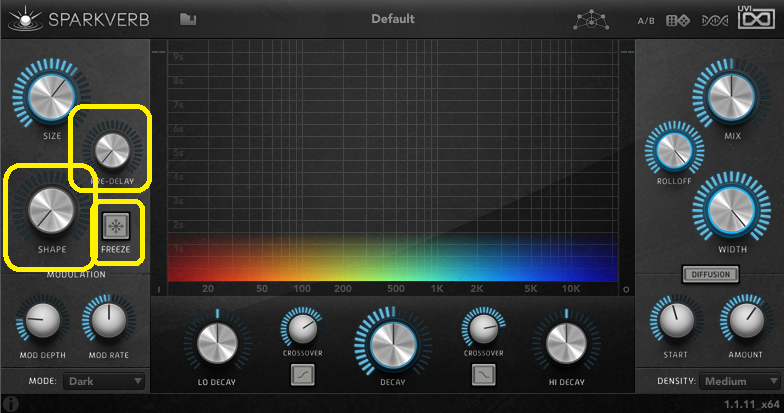
Task: Open the preset folder browser icon
Action: (x=188, y=19)
